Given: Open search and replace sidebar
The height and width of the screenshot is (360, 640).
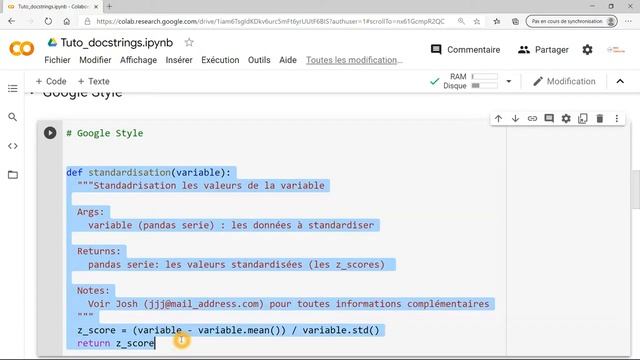Looking at the screenshot, I should tap(13, 117).
